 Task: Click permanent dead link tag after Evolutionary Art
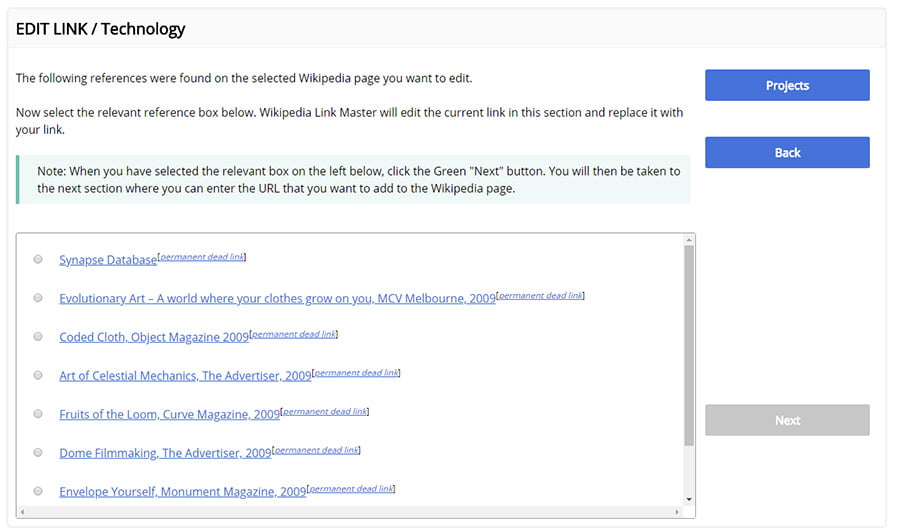pyautogui.click(x=541, y=295)
